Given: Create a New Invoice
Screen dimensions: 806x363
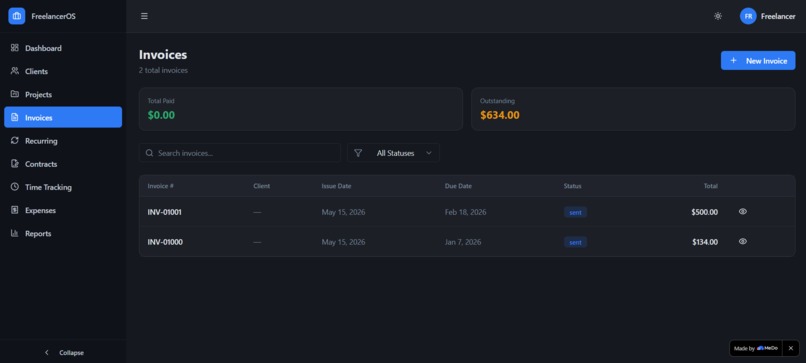Looking at the screenshot, I should pos(758,60).
